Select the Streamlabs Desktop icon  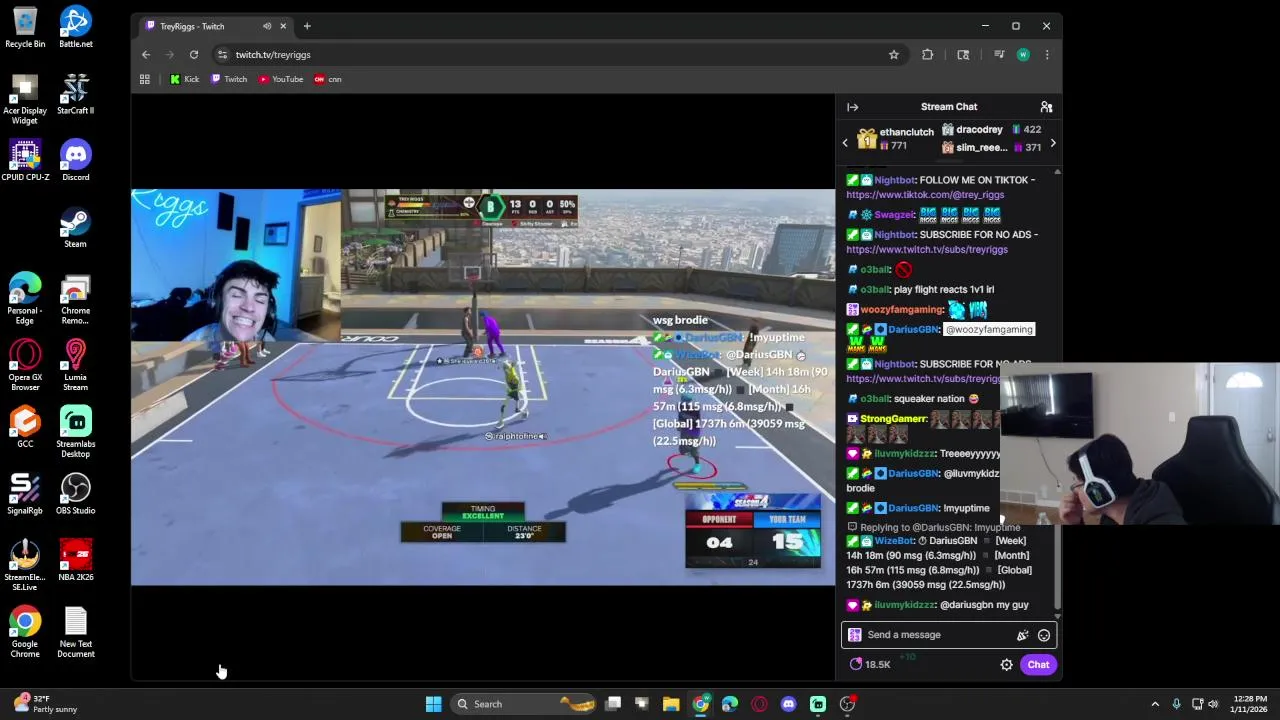pos(76,432)
